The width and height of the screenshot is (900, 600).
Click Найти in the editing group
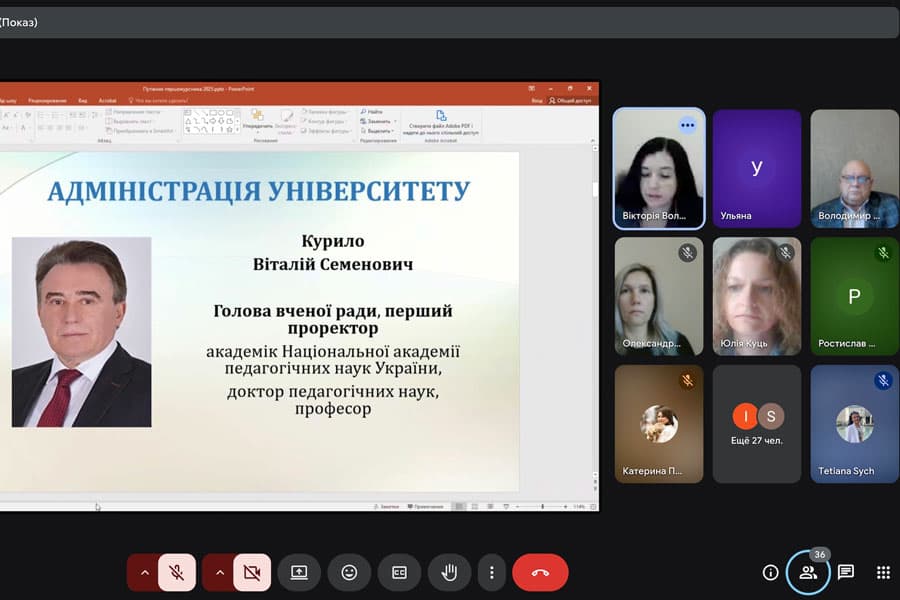(372, 112)
